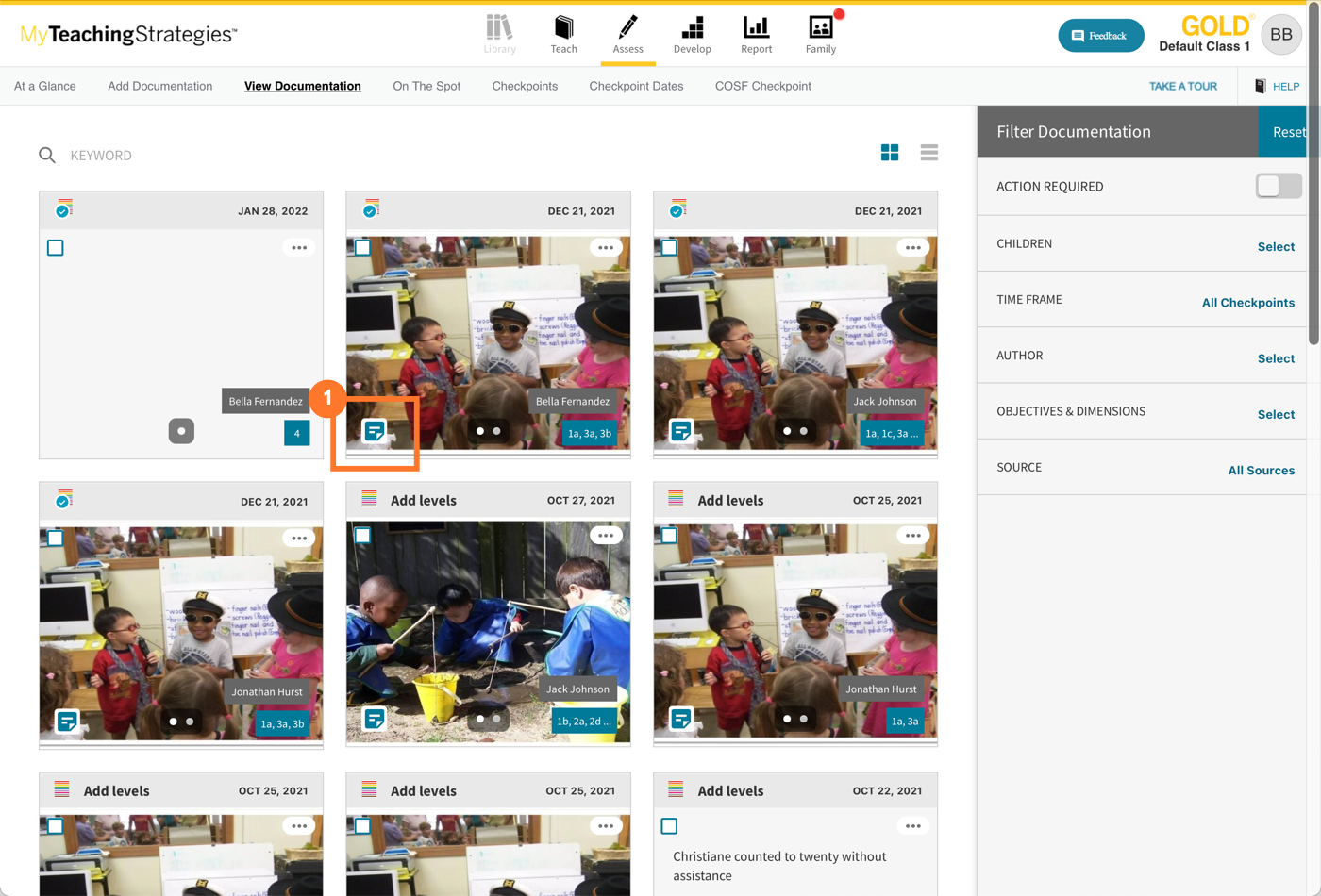Image resolution: width=1321 pixels, height=896 pixels.
Task: Open the Checkpoint Dates tab
Action: [x=636, y=86]
